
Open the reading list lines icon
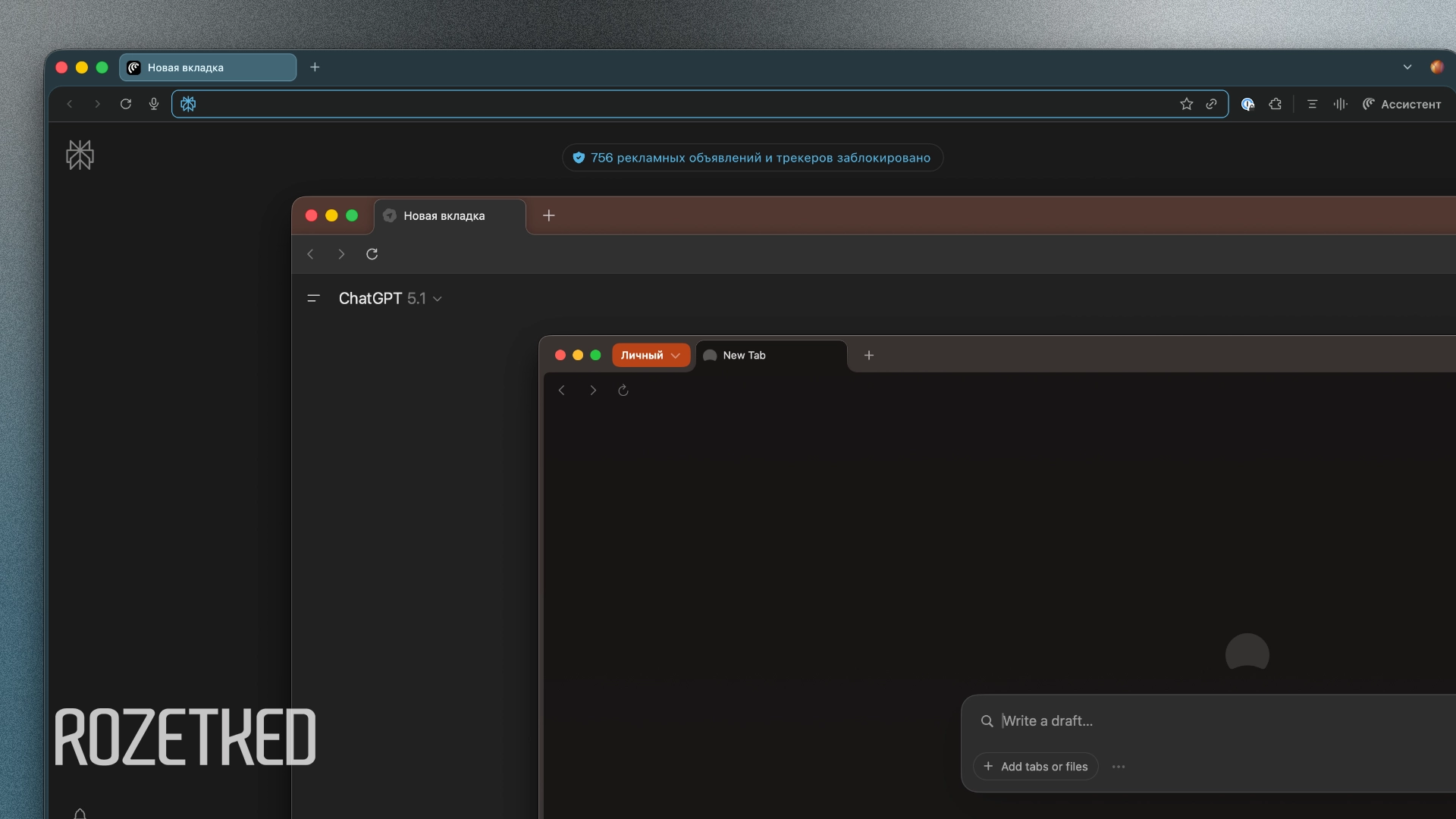coord(1312,104)
